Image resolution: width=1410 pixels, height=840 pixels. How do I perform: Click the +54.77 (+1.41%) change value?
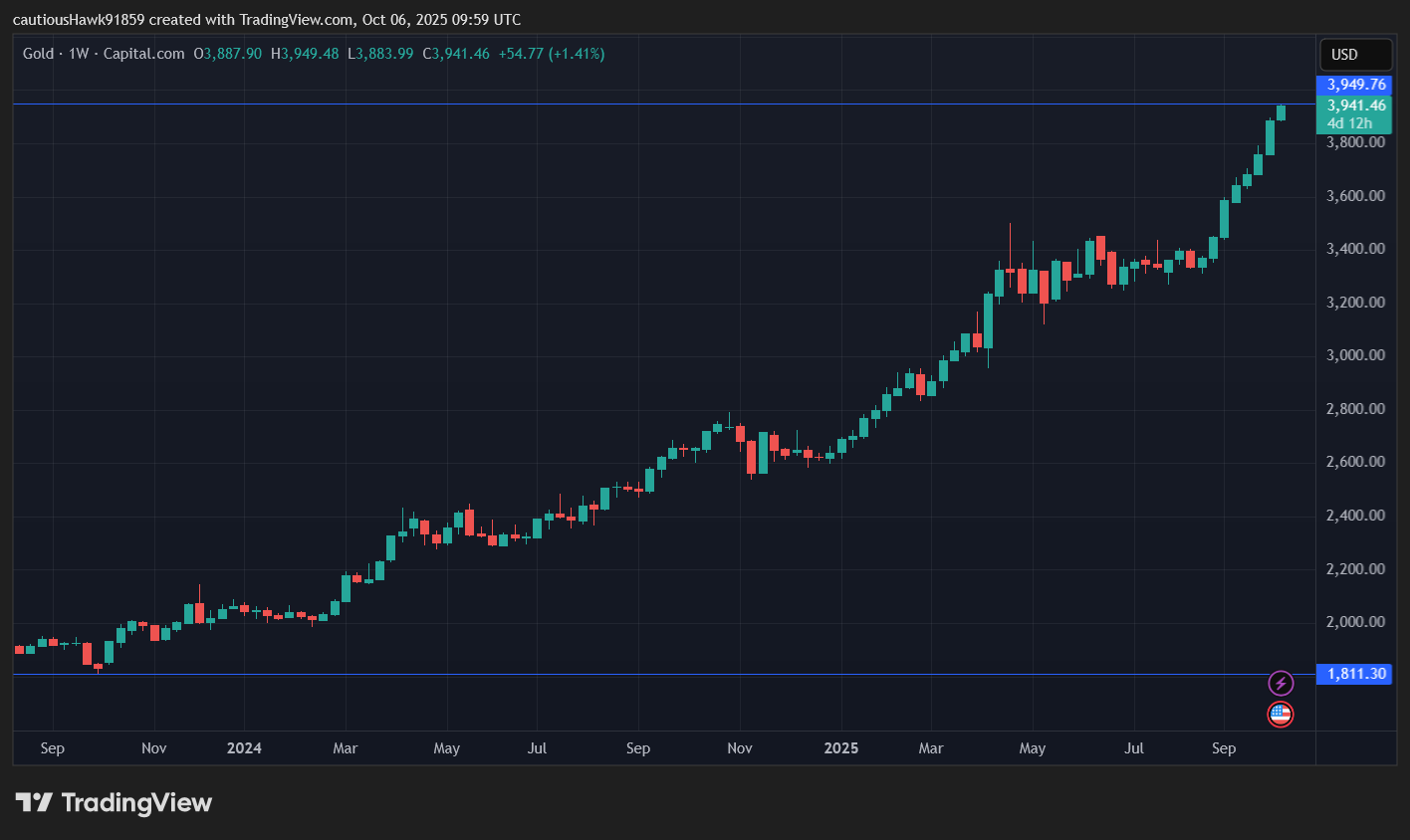(x=552, y=54)
